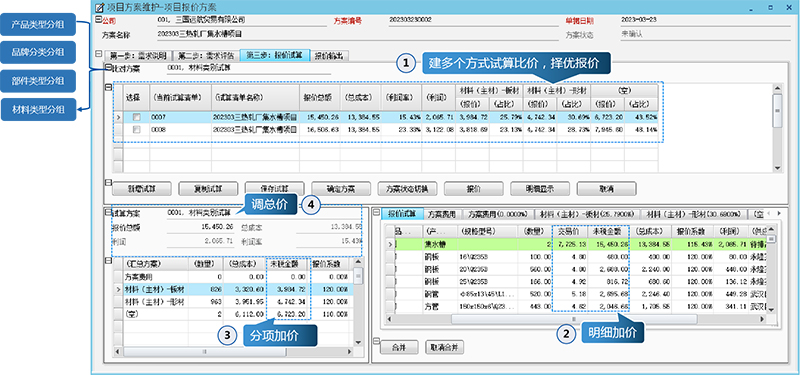Image resolution: width=800 pixels, height=375 pixels.
Task: Click the 取消 button in button row
Action: click(x=606, y=188)
